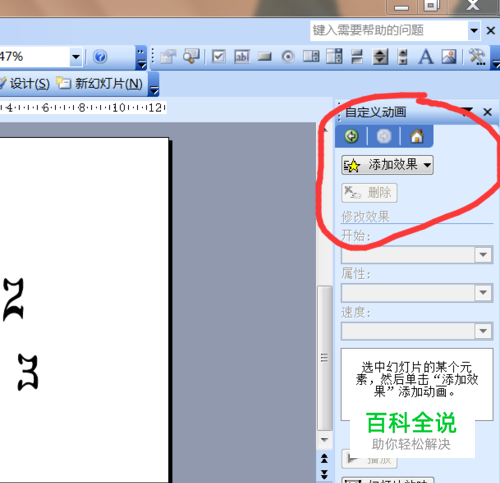Screen dimensions: 500x483
Task: Open the 添加效果 add effect menu
Action: [x=387, y=165]
